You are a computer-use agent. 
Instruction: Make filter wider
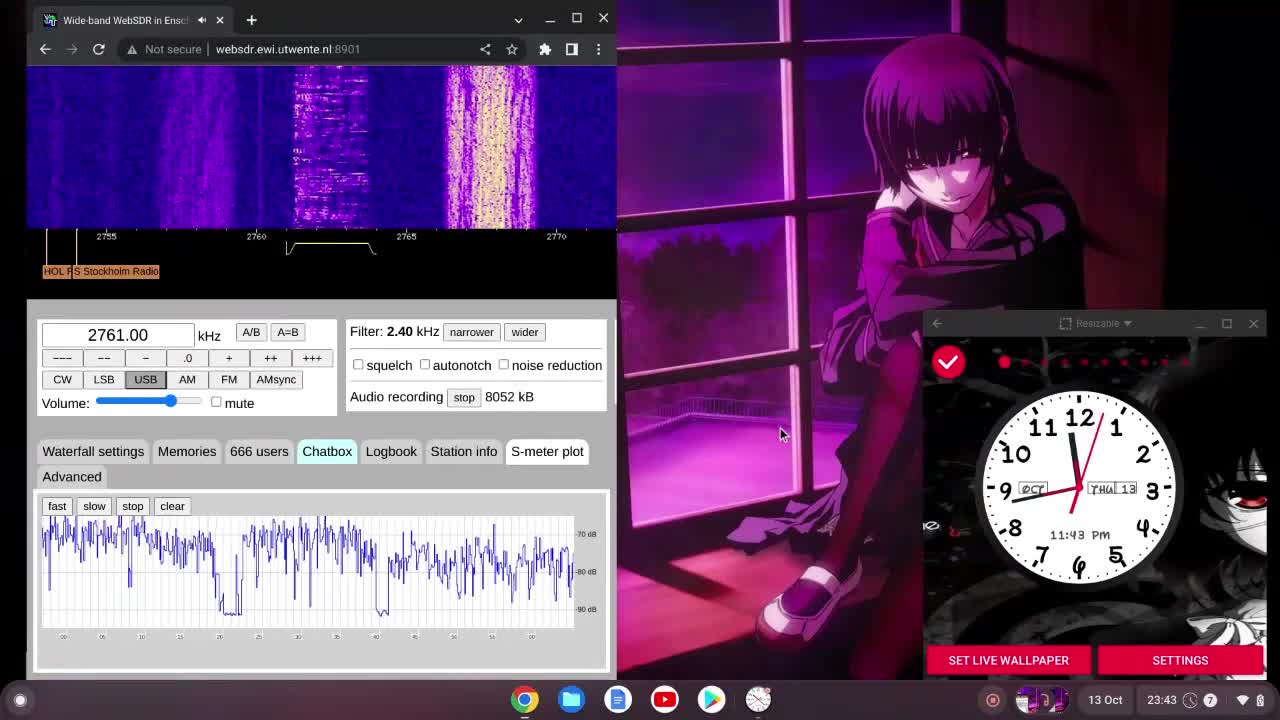[x=525, y=332]
